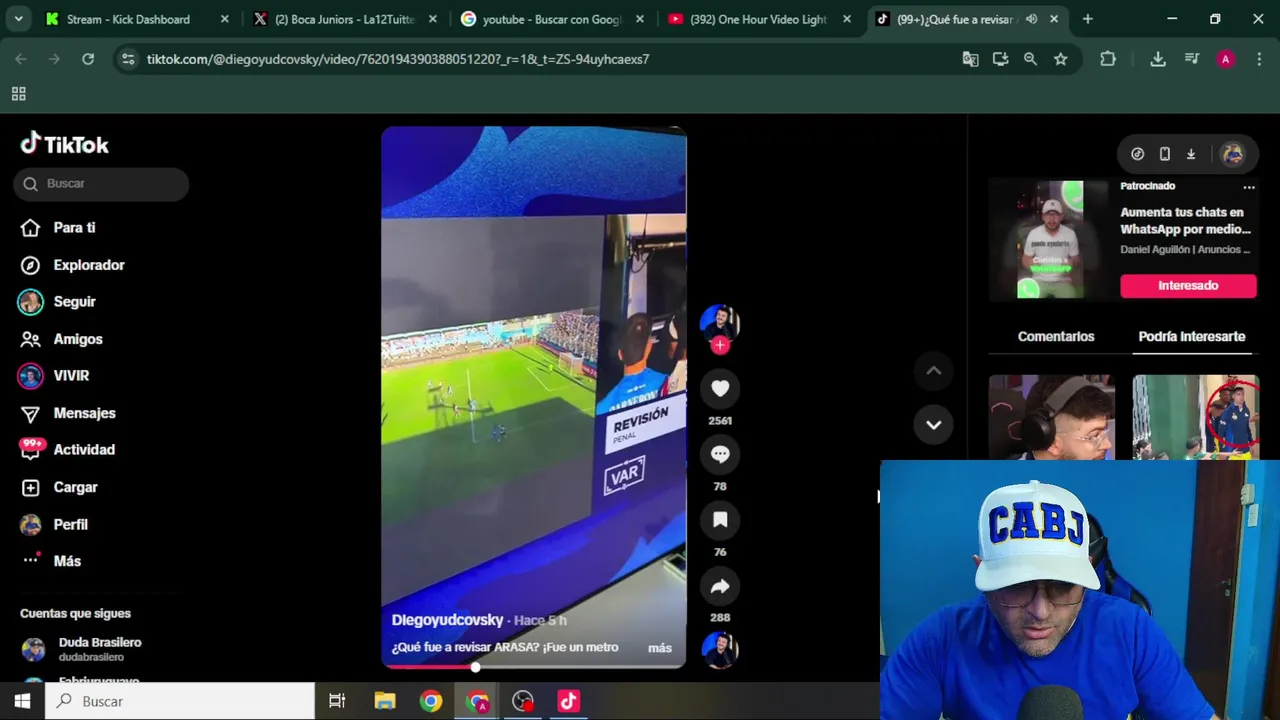The height and width of the screenshot is (720, 1280).
Task: Open the Chrome extensions puzzle icon
Action: (1108, 59)
